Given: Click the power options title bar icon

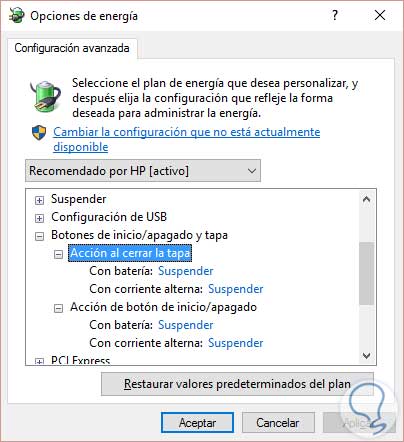Looking at the screenshot, I should point(16,15).
